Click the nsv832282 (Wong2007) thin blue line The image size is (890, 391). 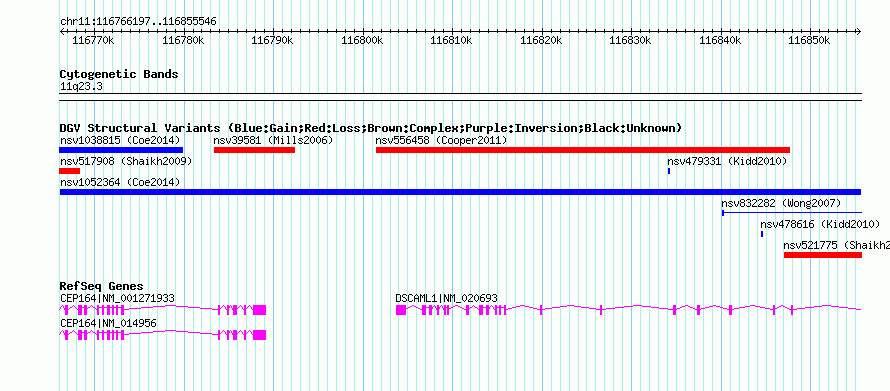point(792,213)
